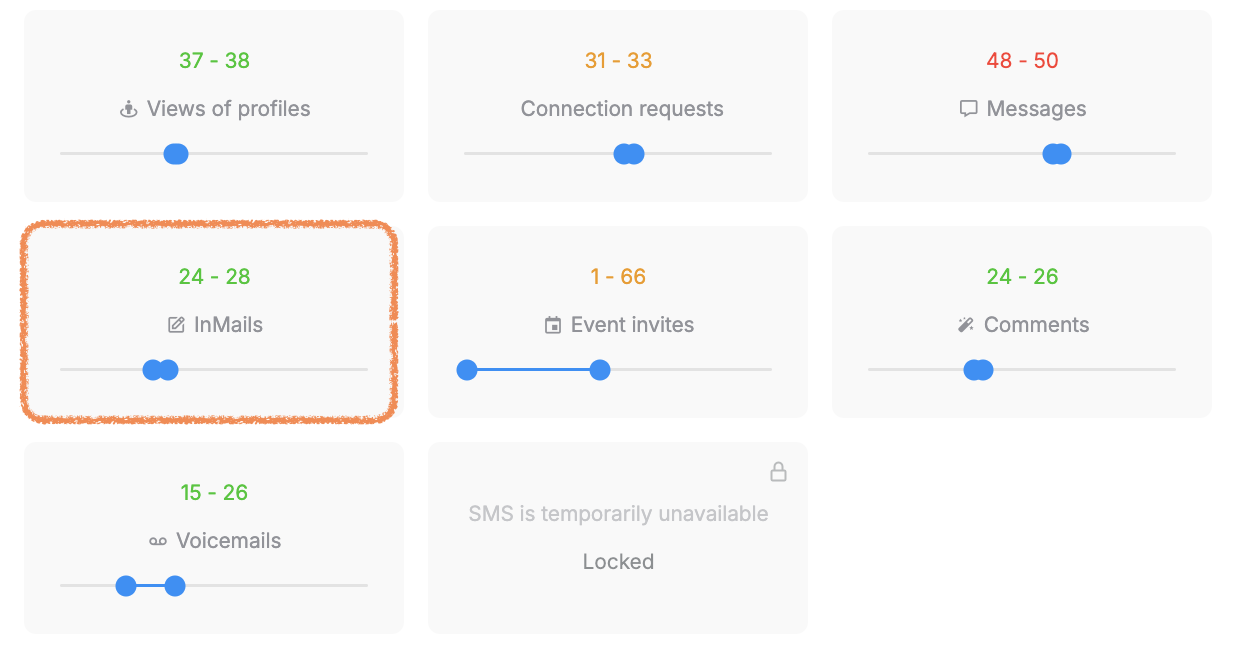1238x654 pixels.
Task: Click the lock icon on SMS card
Action: click(778, 472)
